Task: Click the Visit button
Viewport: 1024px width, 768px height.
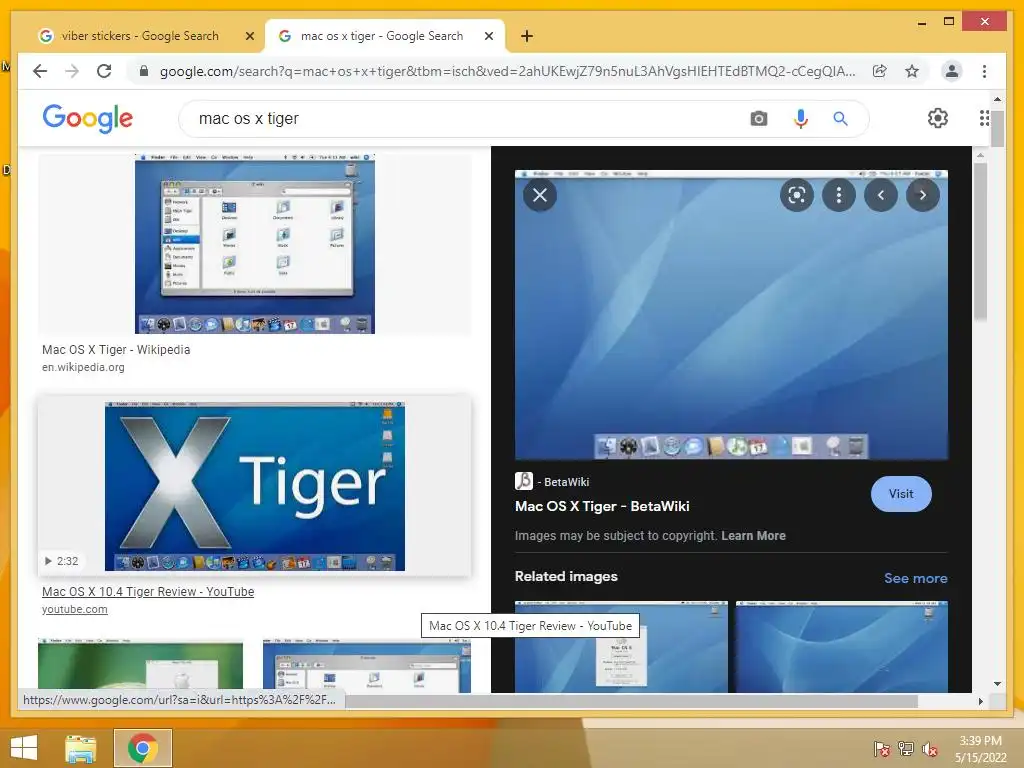Action: click(901, 494)
